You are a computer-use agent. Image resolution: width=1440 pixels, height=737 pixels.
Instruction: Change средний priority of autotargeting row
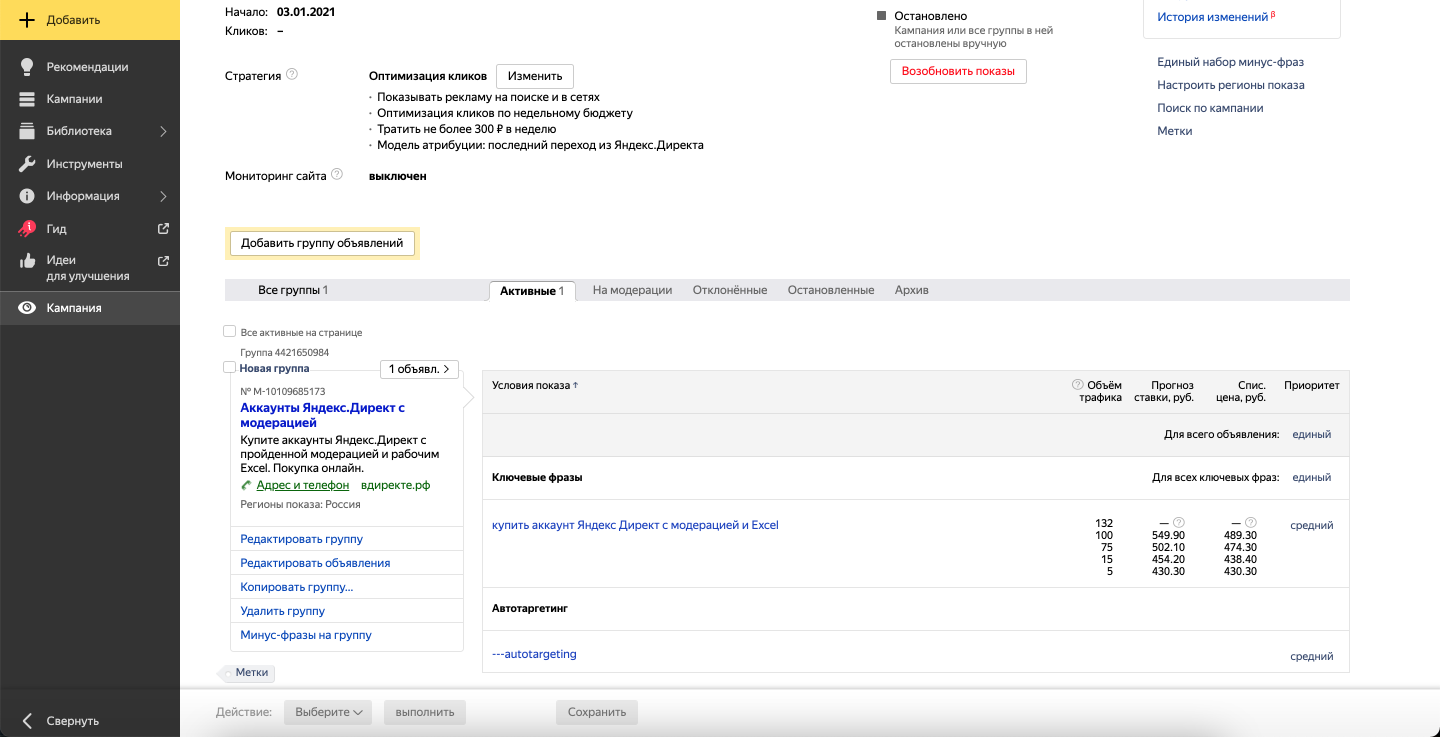click(x=1311, y=656)
